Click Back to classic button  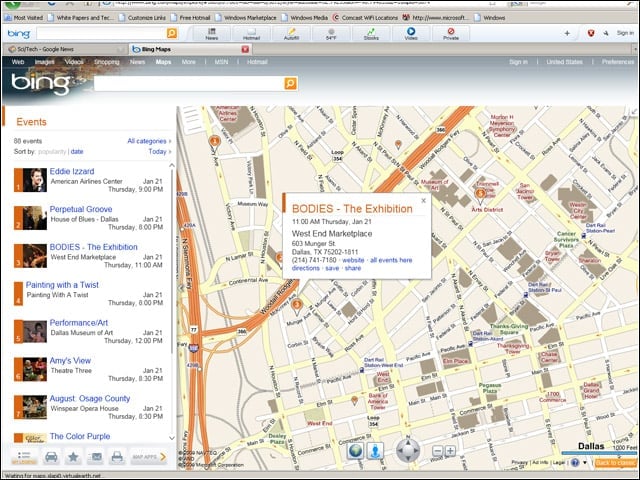[x=615, y=462]
